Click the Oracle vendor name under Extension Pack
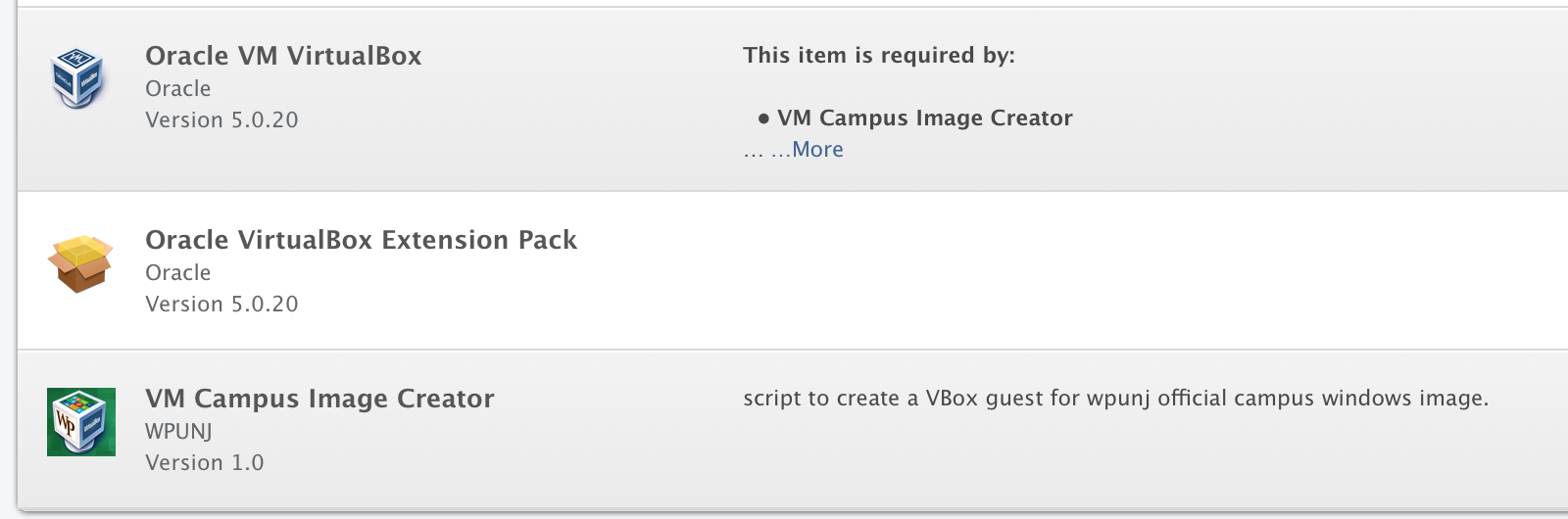1568x519 pixels. (x=177, y=273)
